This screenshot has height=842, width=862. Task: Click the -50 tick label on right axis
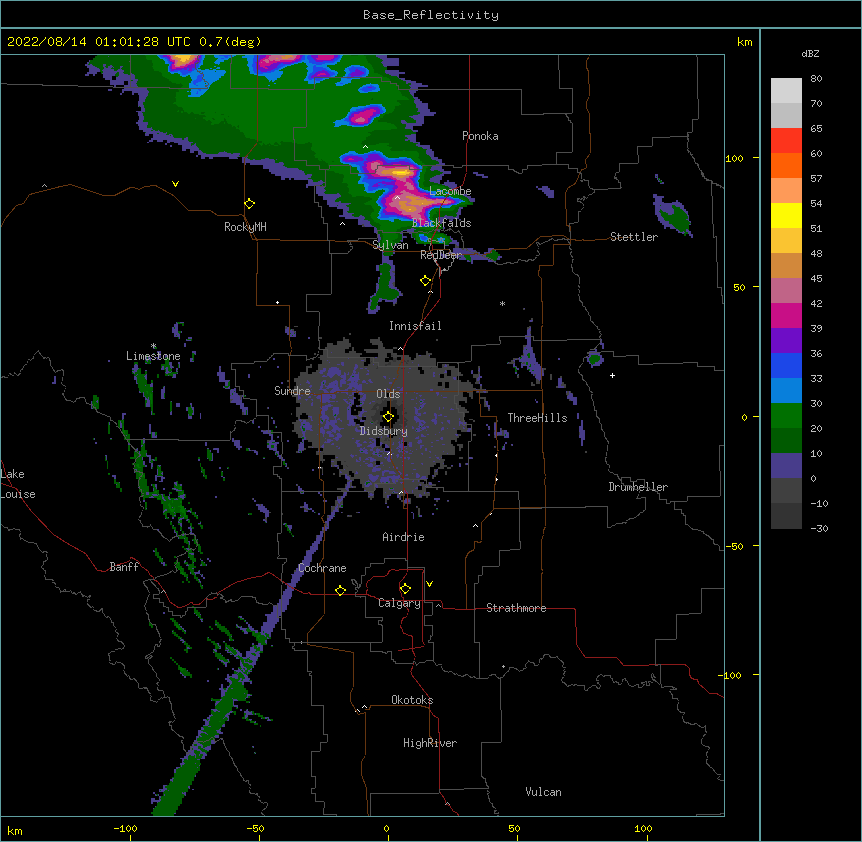click(734, 546)
